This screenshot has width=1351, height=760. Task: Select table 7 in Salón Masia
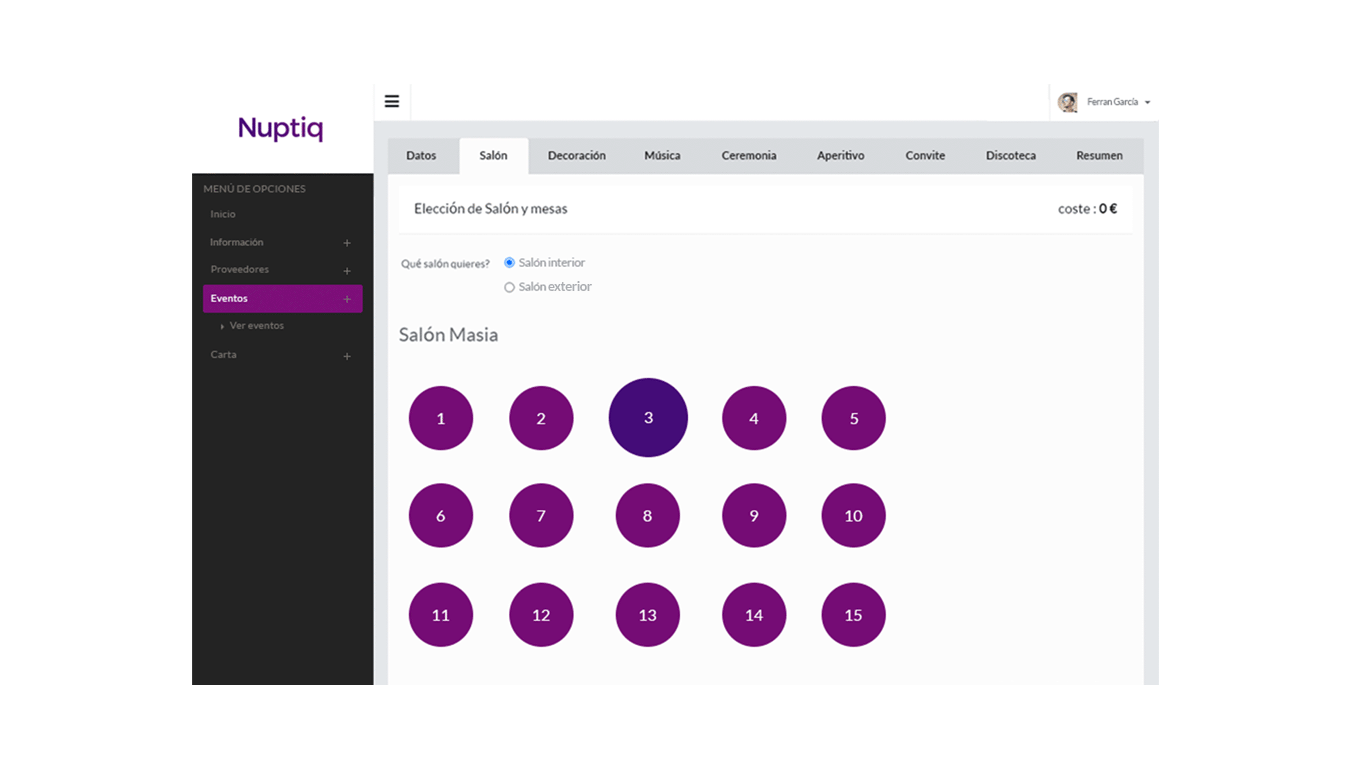(x=541, y=515)
